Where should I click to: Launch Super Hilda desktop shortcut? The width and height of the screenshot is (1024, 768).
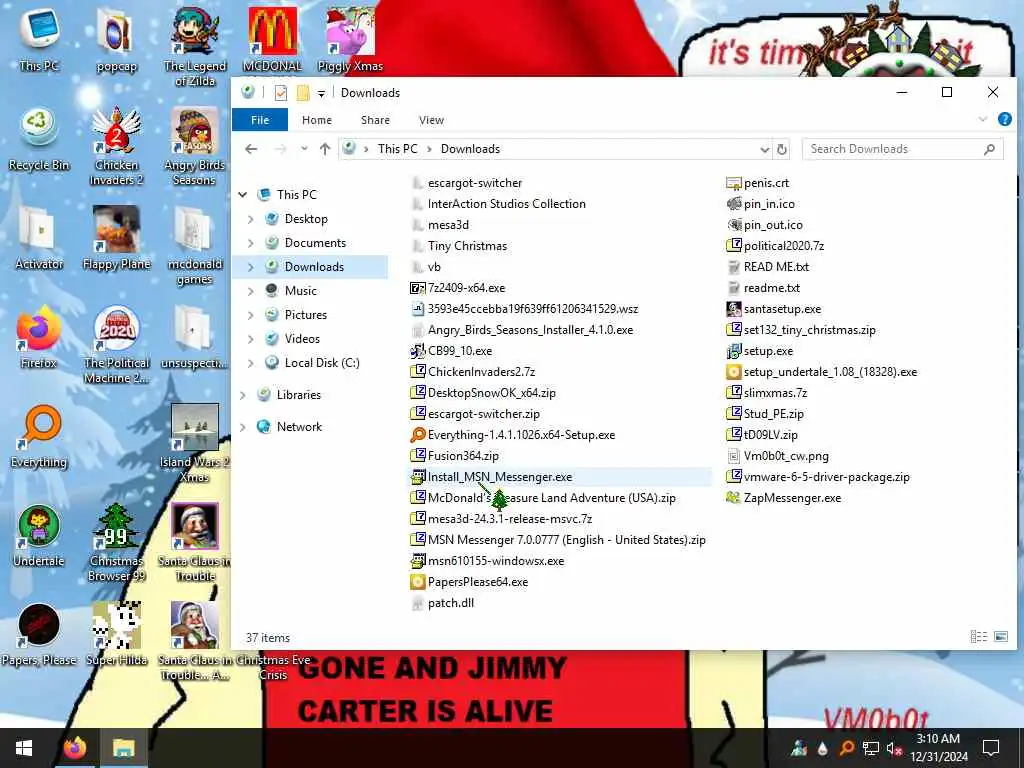(x=116, y=635)
